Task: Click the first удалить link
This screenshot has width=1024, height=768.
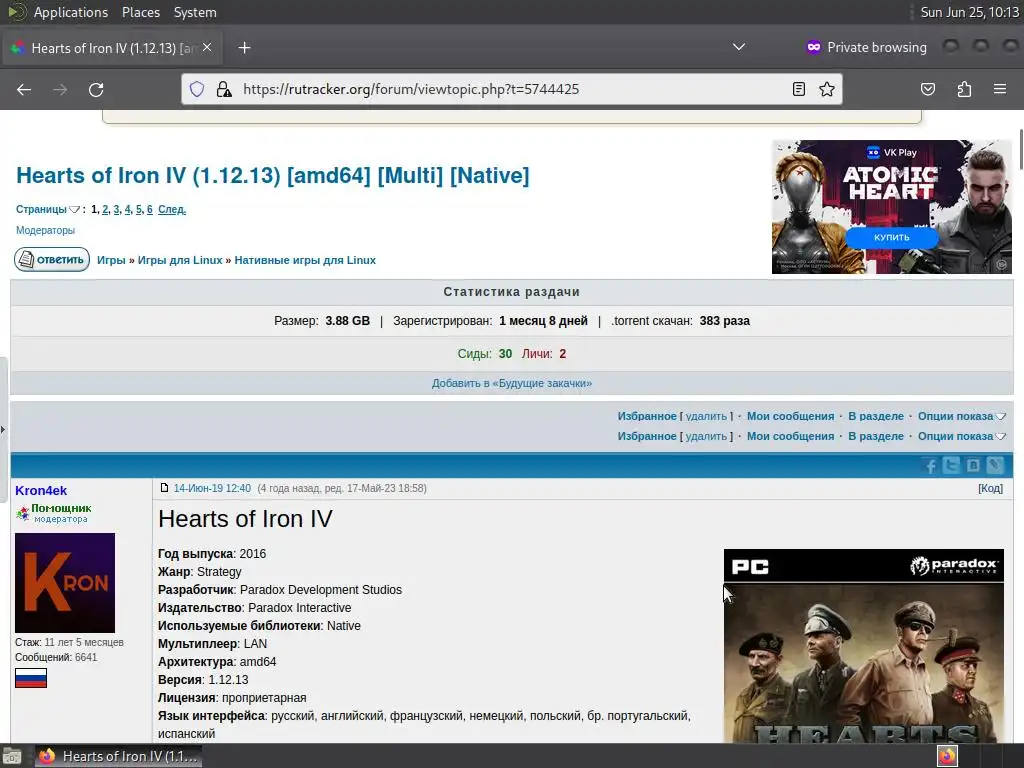Action: [x=706, y=416]
